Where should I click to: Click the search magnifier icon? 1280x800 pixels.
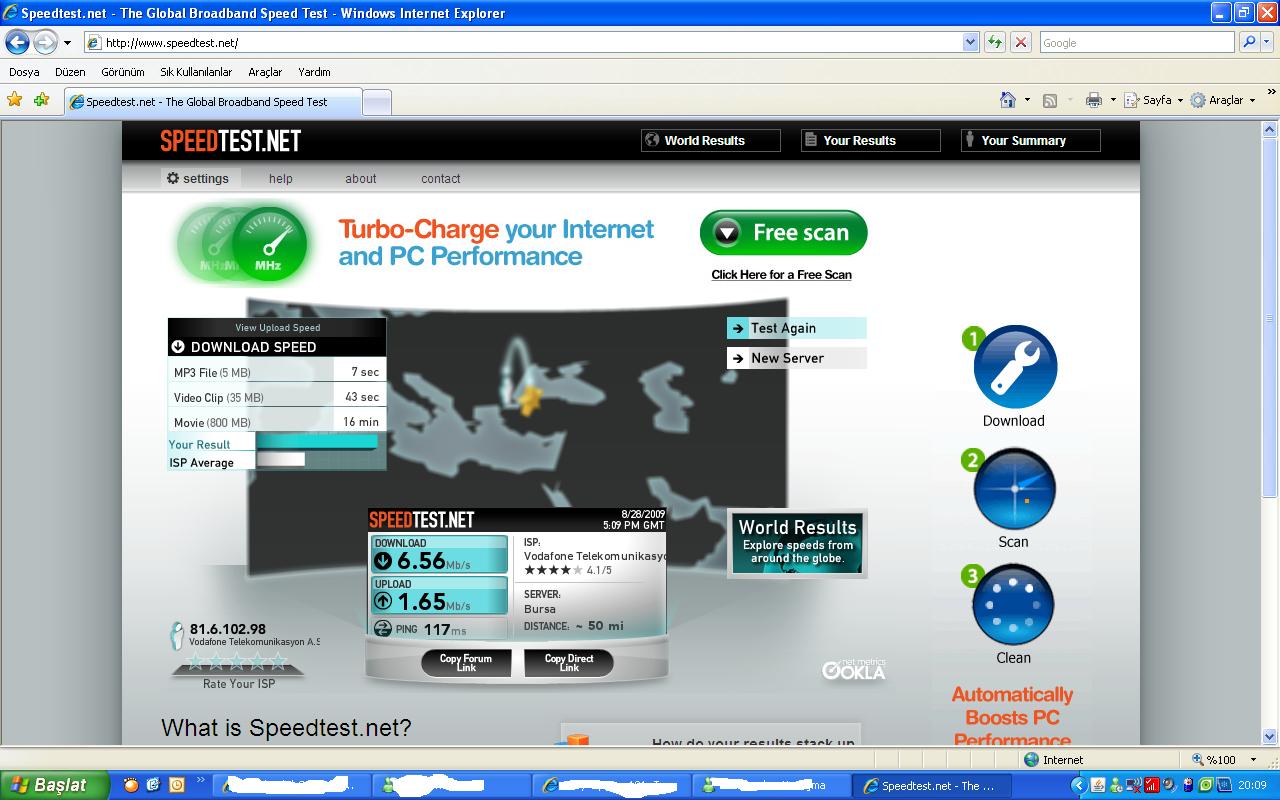(1248, 42)
